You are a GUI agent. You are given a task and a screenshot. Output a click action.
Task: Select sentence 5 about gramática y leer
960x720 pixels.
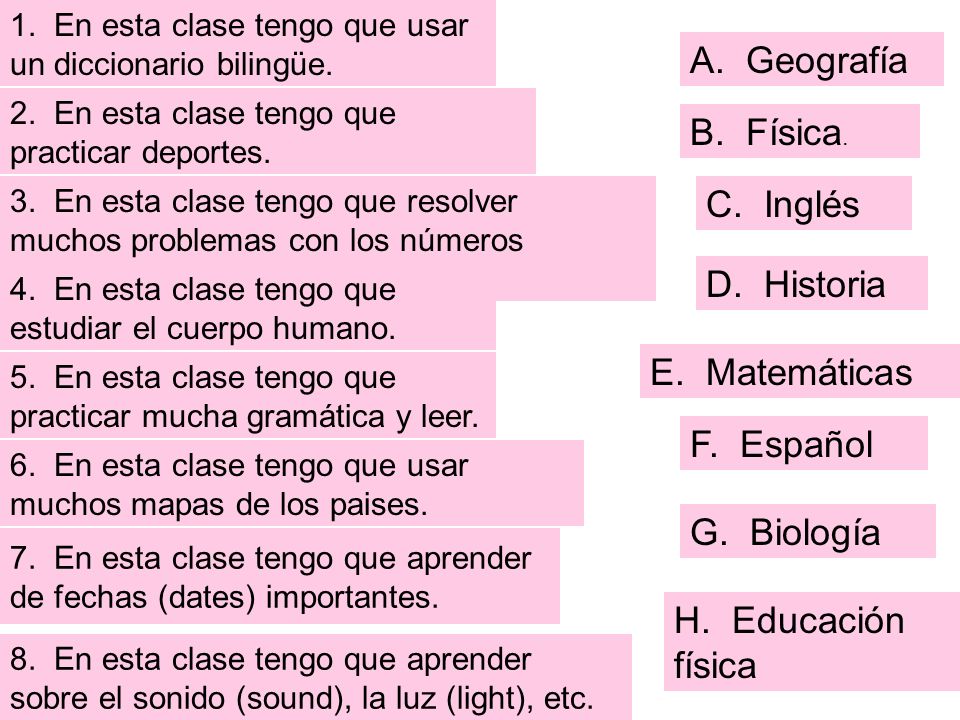pyautogui.click(x=247, y=395)
